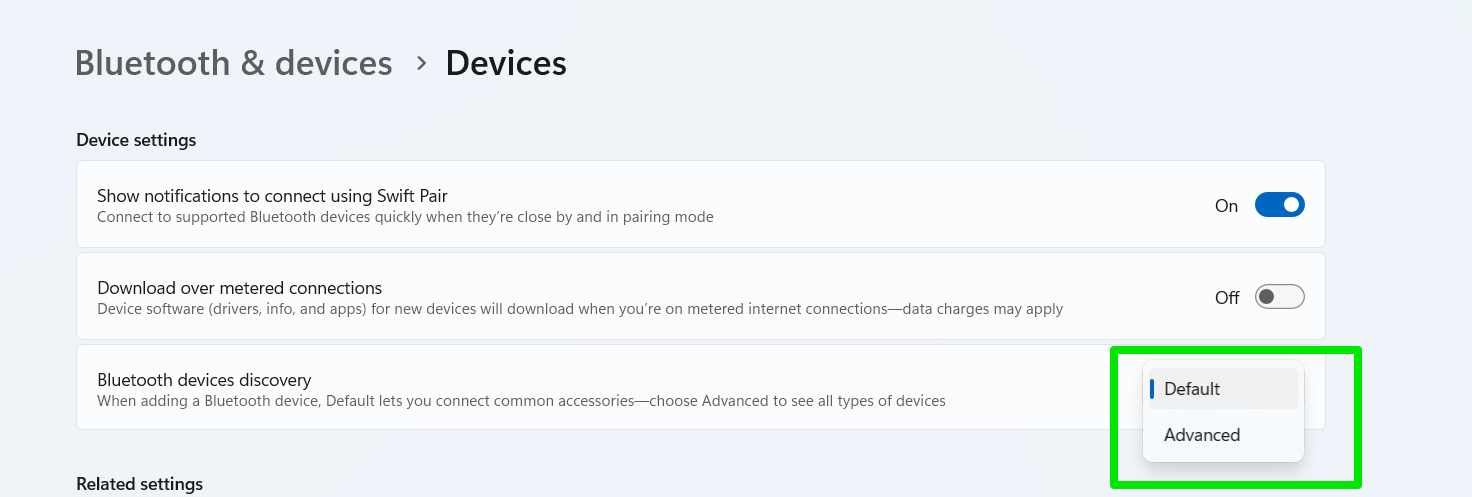Image resolution: width=1472 pixels, height=497 pixels.
Task: Click the Related settings section heading
Action: tap(139, 484)
